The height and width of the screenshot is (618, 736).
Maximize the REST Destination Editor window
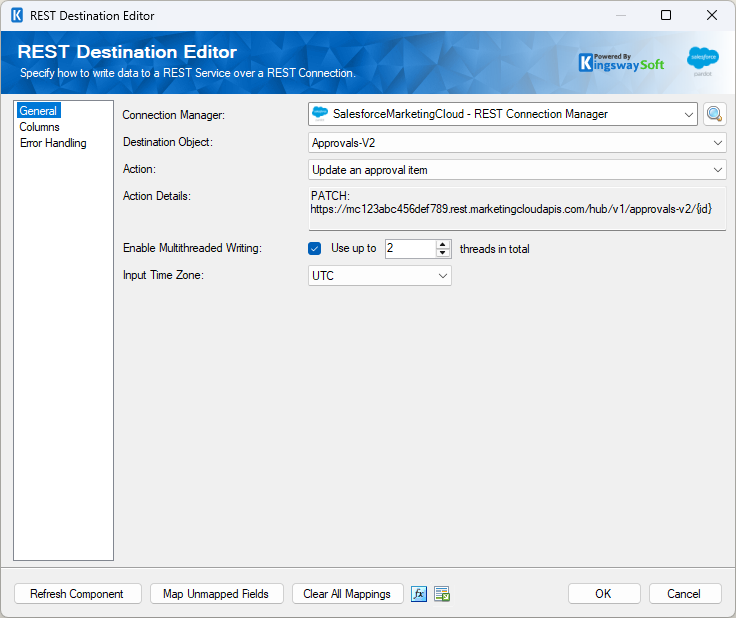[x=666, y=15]
